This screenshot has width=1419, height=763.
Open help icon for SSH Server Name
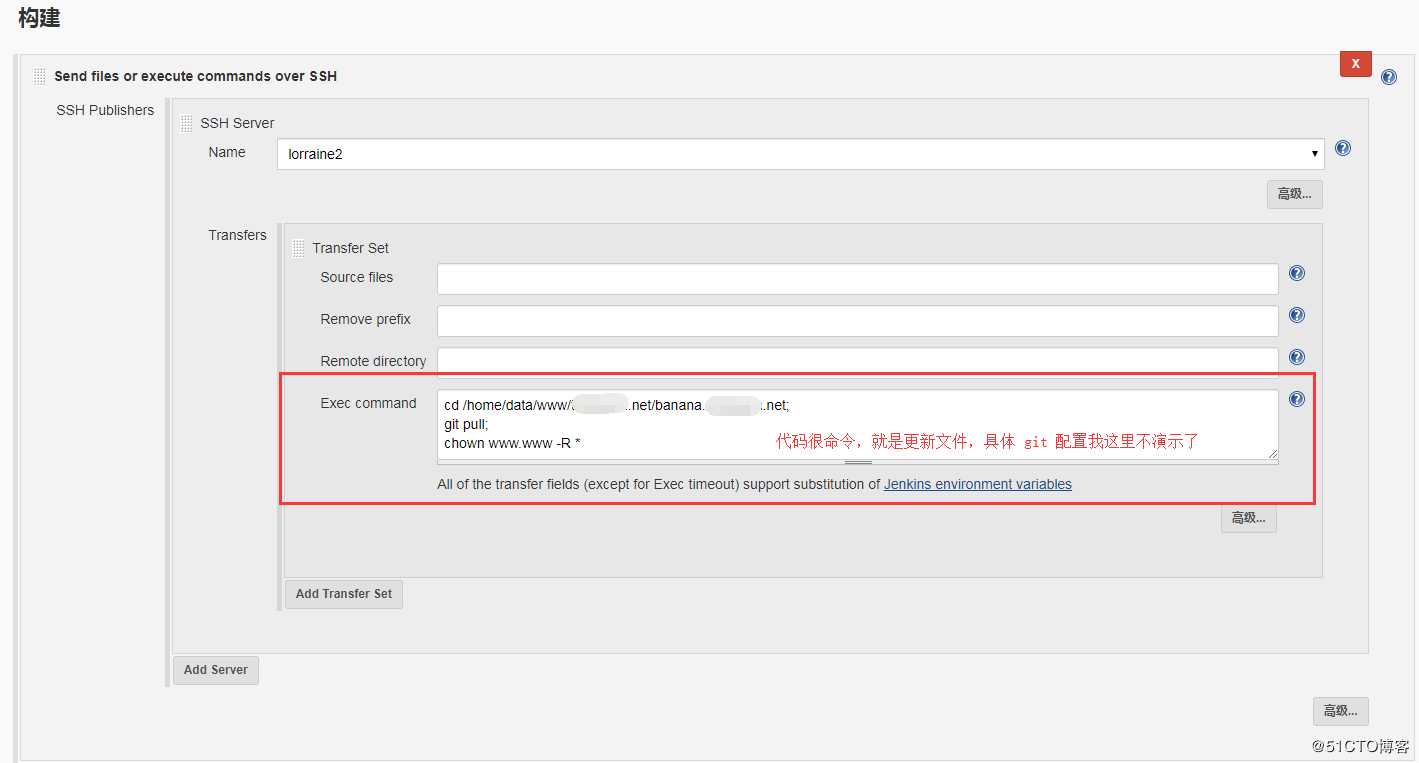1343,148
